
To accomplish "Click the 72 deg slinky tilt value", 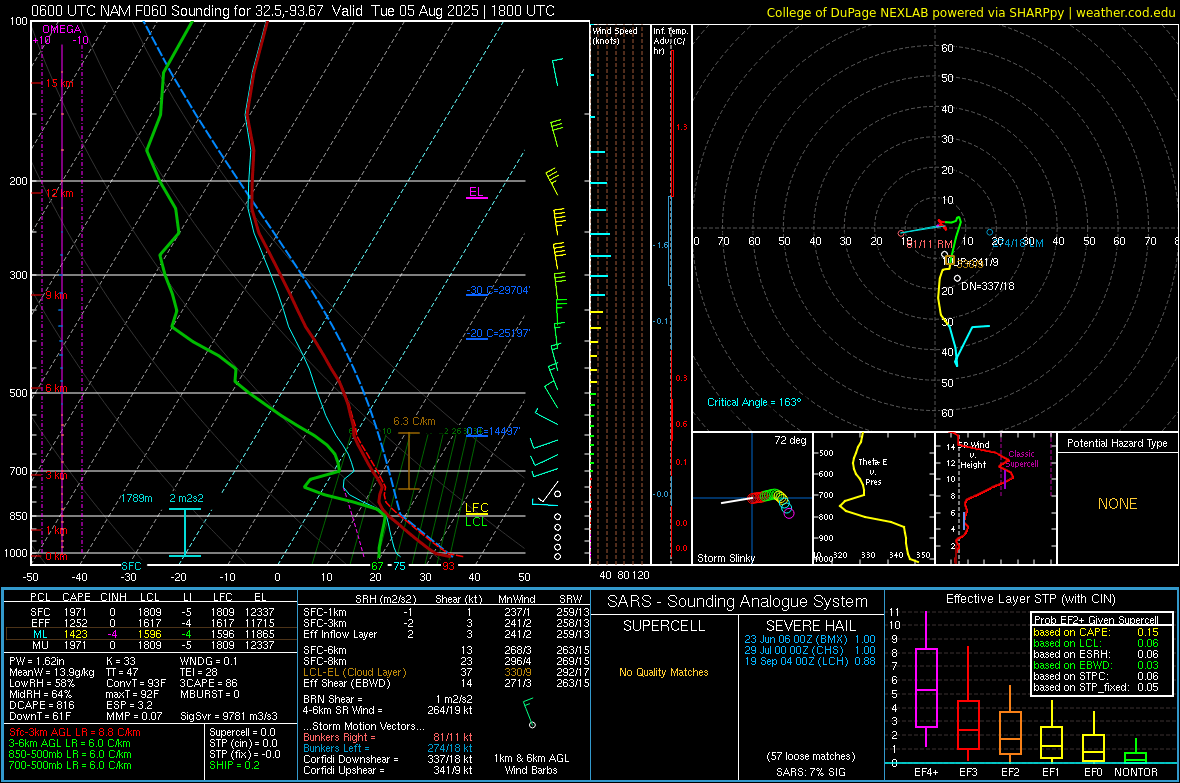I will [790, 440].
